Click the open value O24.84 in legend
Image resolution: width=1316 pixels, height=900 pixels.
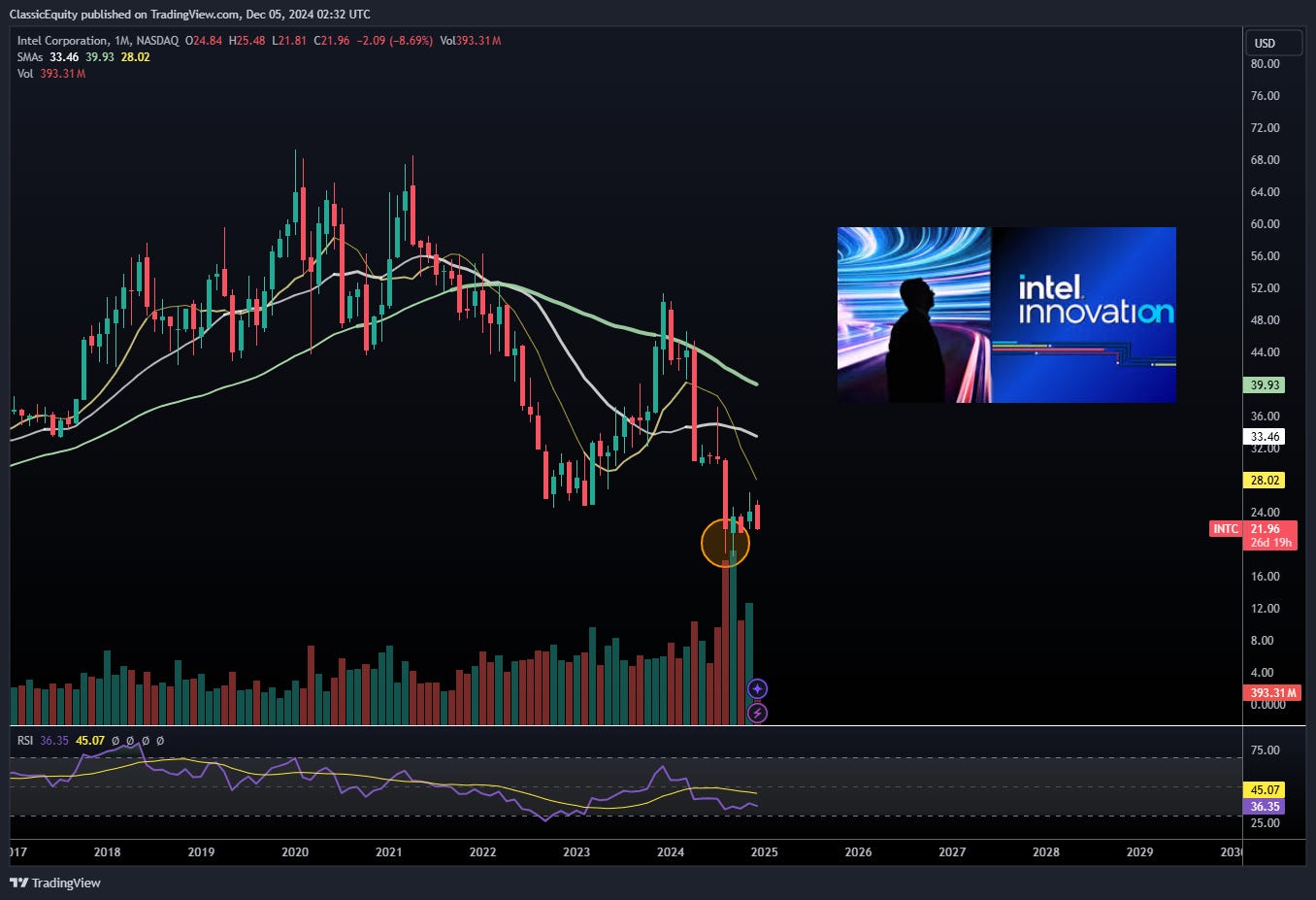point(204,41)
